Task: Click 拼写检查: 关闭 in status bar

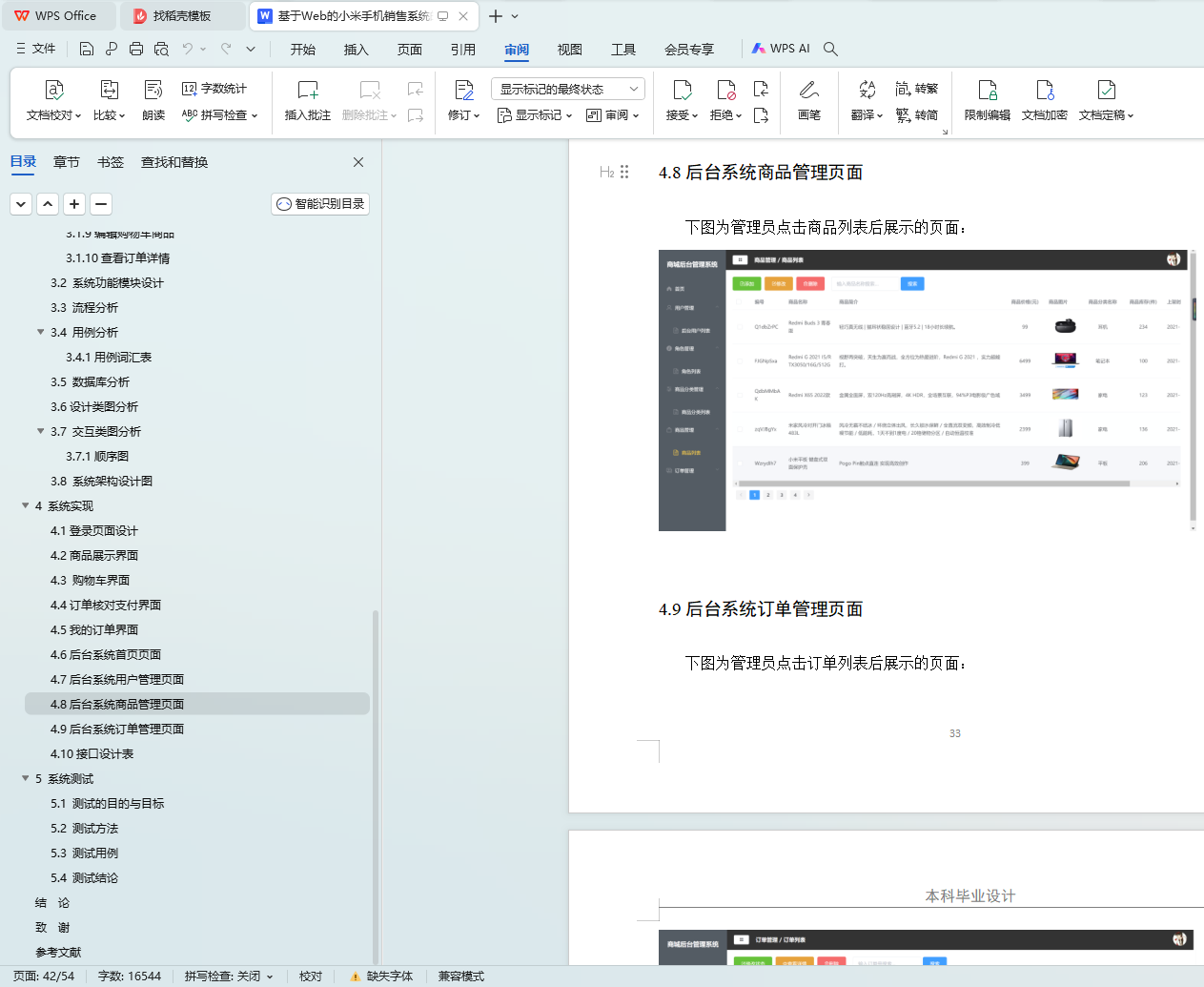Action: pos(229,977)
